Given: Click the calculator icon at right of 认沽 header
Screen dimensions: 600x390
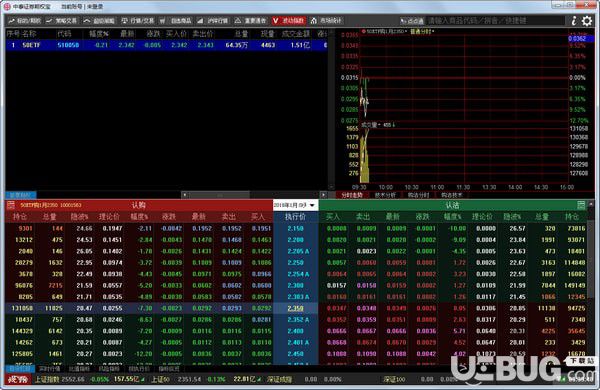Looking at the screenshot, I should click(581, 205).
